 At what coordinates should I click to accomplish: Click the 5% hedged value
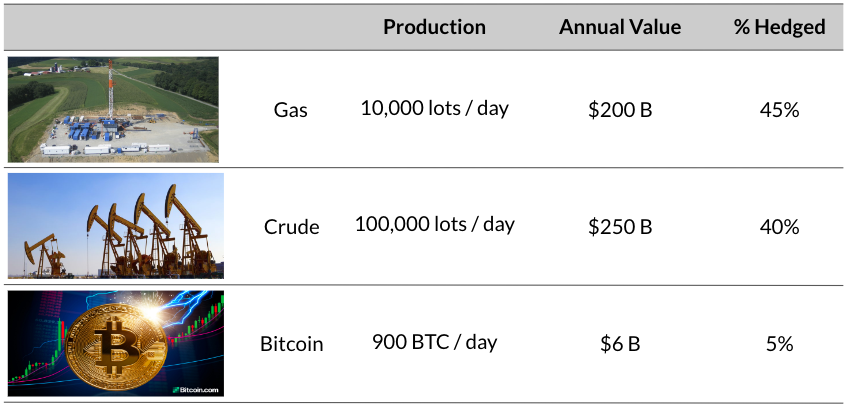click(779, 344)
